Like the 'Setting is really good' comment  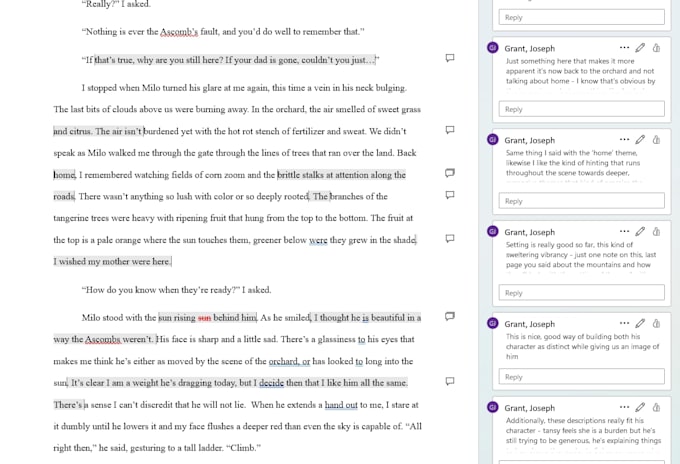click(x=657, y=232)
